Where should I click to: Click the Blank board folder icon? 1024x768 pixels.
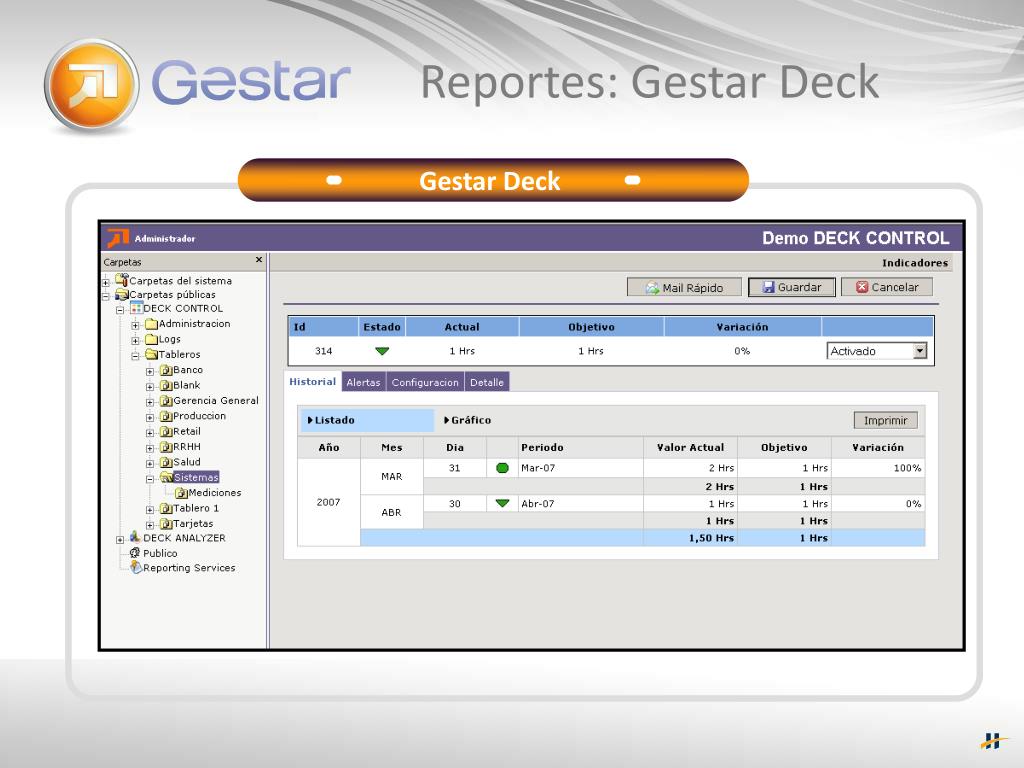click(166, 385)
